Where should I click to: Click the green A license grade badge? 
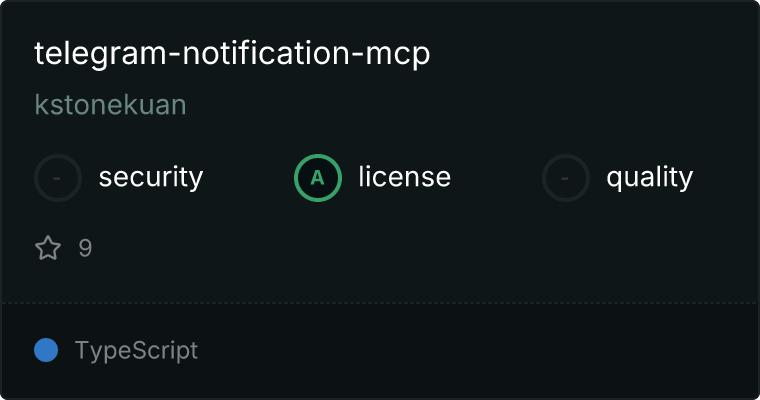coord(318,178)
